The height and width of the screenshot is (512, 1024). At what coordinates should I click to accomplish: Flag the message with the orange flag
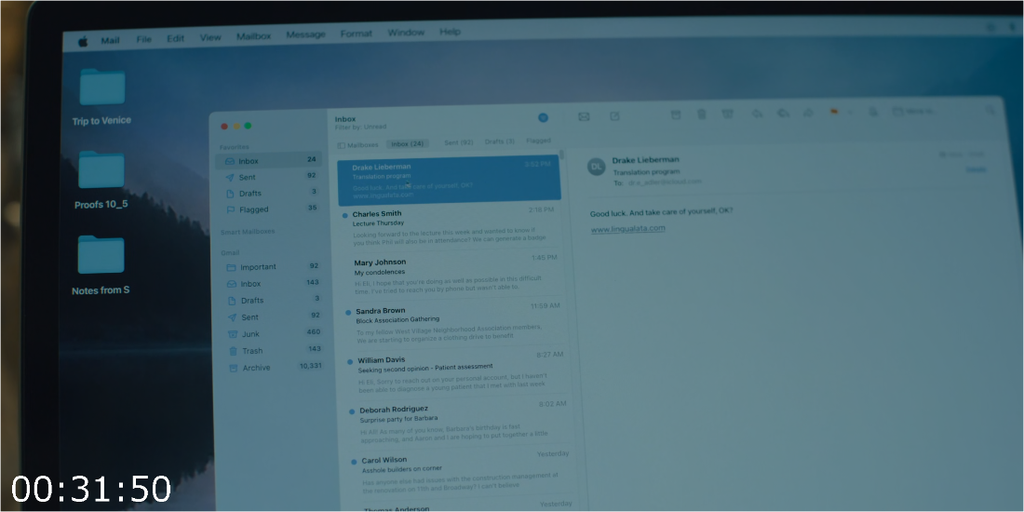tap(834, 112)
